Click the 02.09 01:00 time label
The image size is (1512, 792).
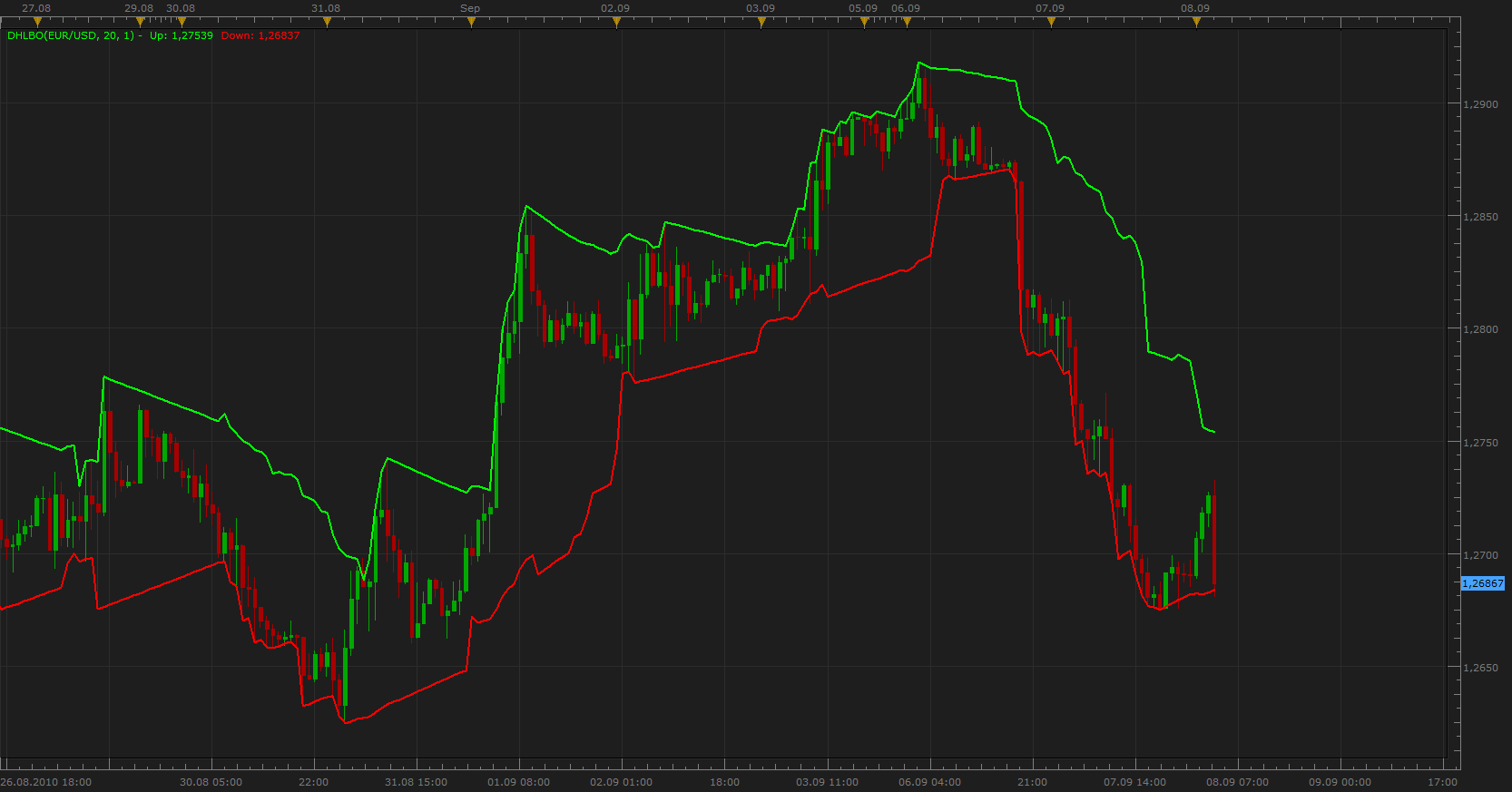pos(621,782)
